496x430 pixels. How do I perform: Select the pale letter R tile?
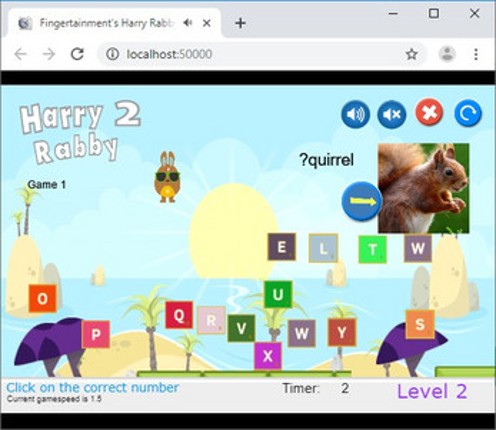coord(211,320)
